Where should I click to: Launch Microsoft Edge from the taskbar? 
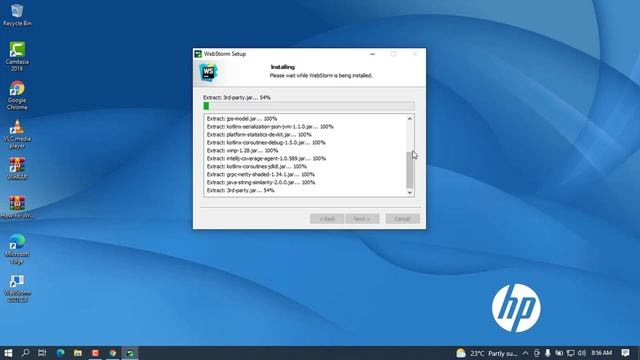tap(60, 353)
